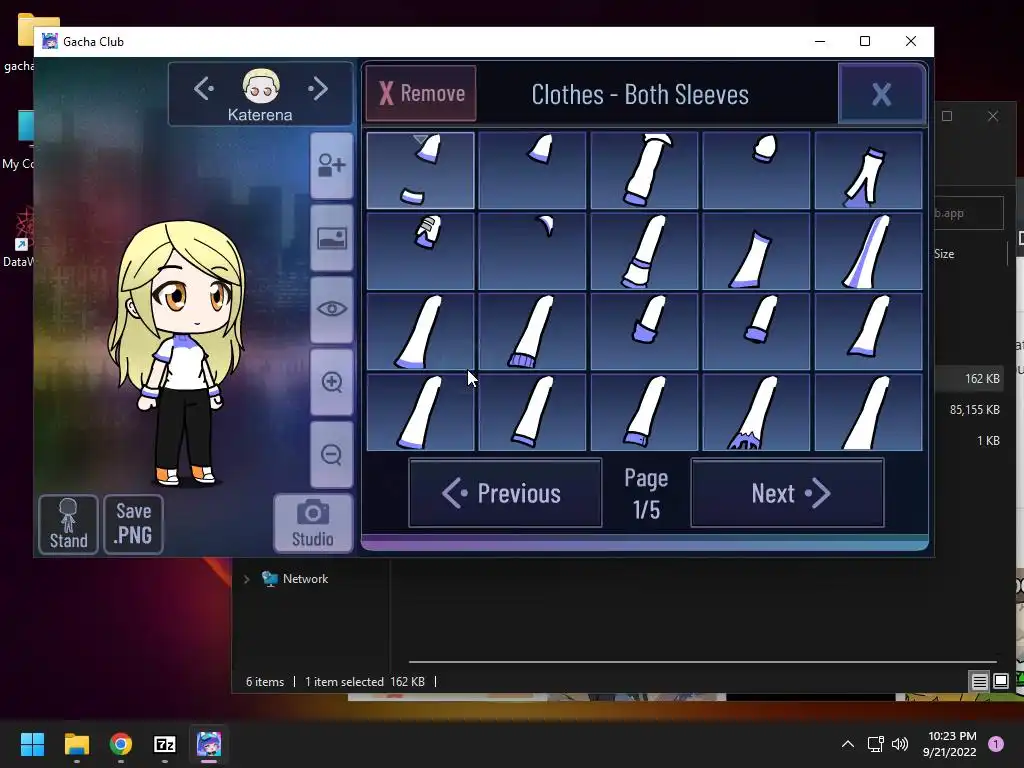
Task: Open 7-Zip from the taskbar
Action: pyautogui.click(x=165, y=744)
